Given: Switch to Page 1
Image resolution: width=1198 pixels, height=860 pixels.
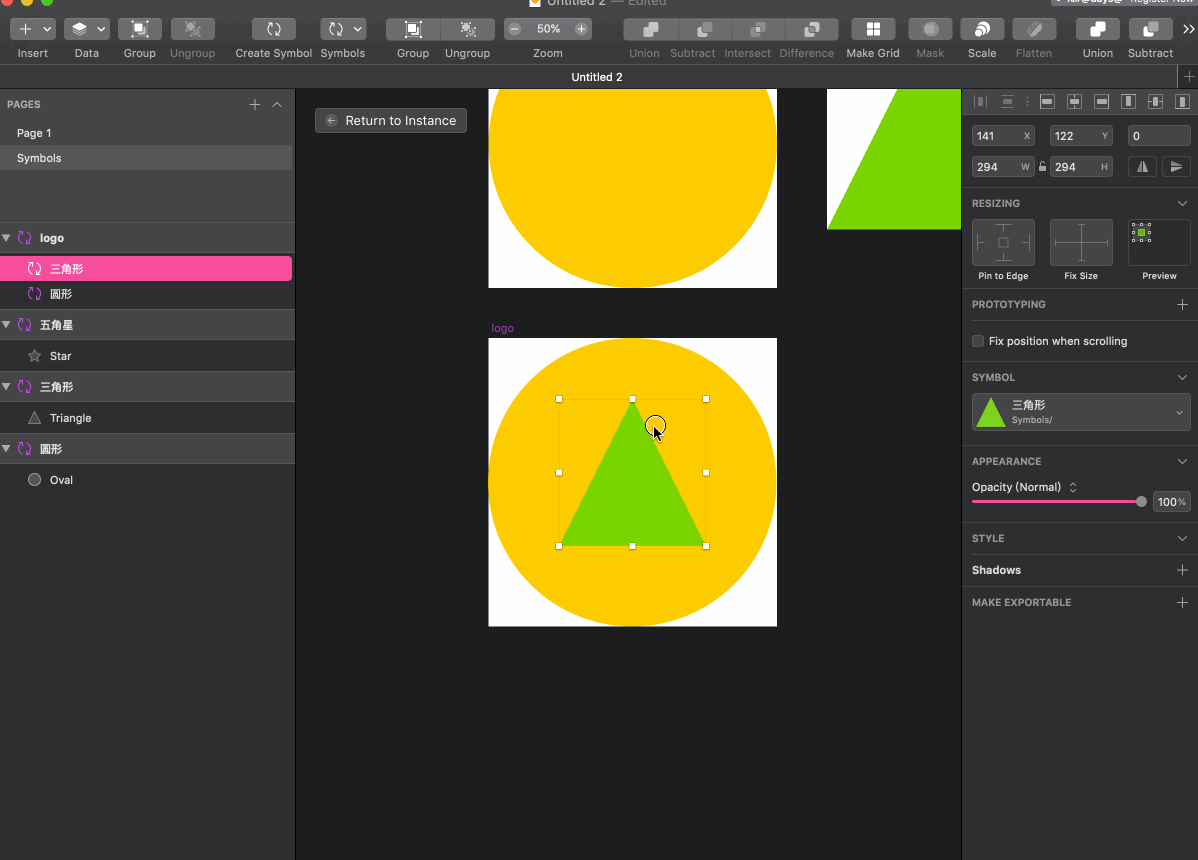Looking at the screenshot, I should (34, 133).
